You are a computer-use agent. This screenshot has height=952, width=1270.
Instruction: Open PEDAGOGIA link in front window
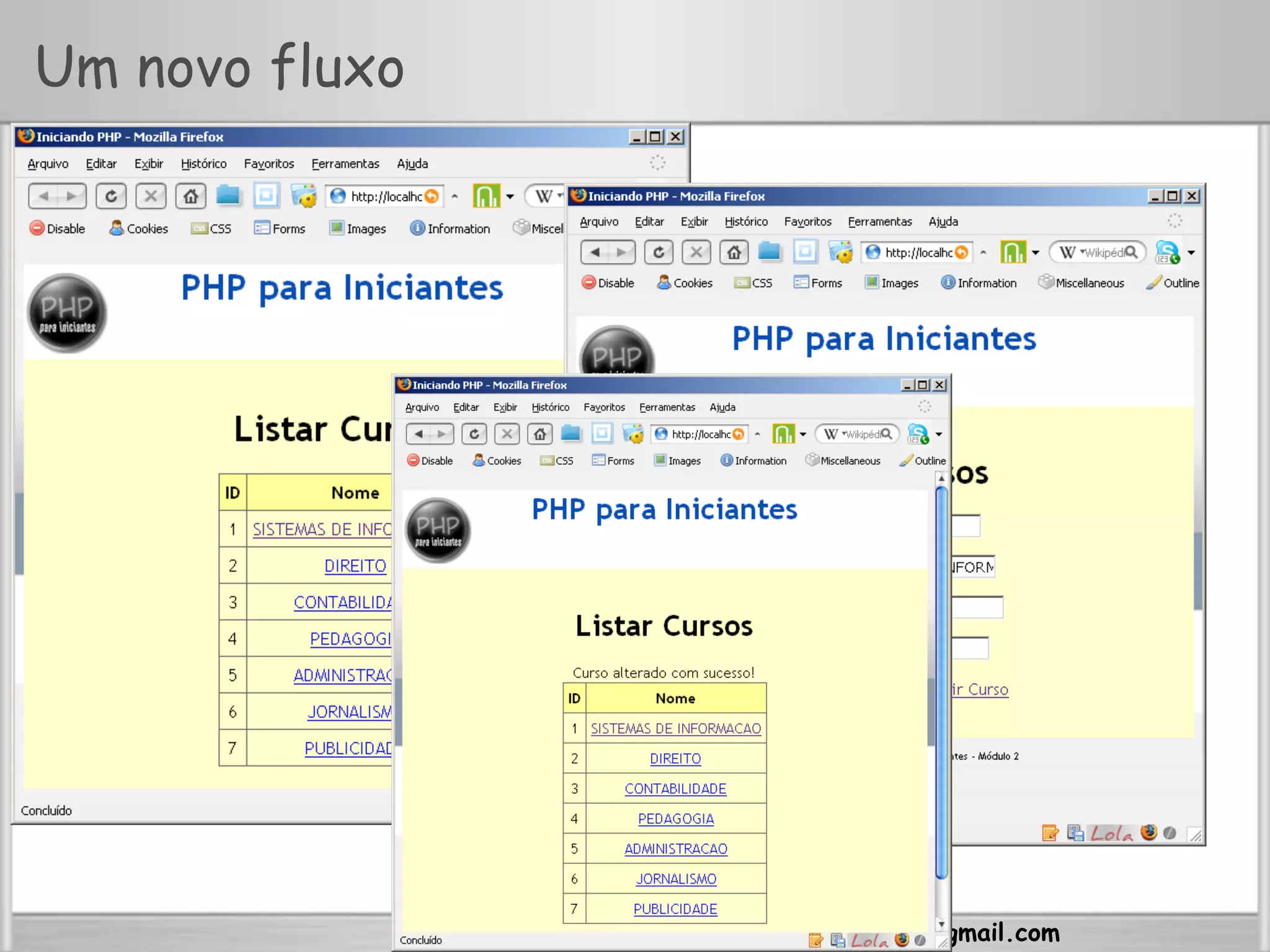click(676, 819)
